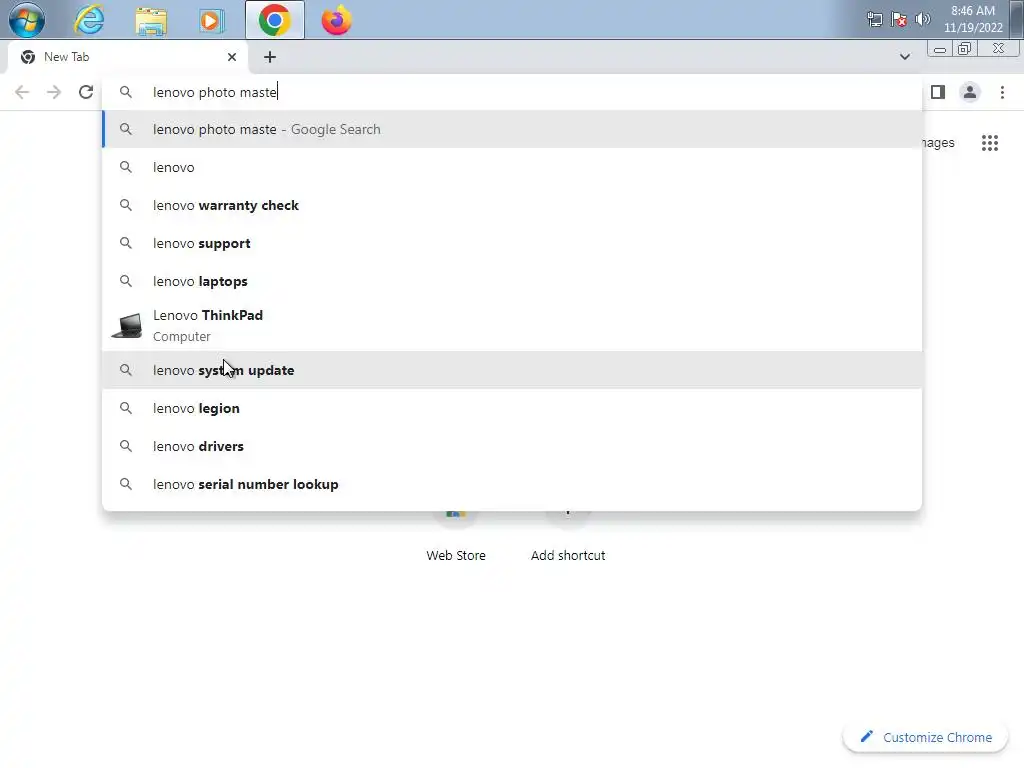This screenshot has width=1024, height=768.
Task: Go back with the back arrow
Action: click(22, 92)
